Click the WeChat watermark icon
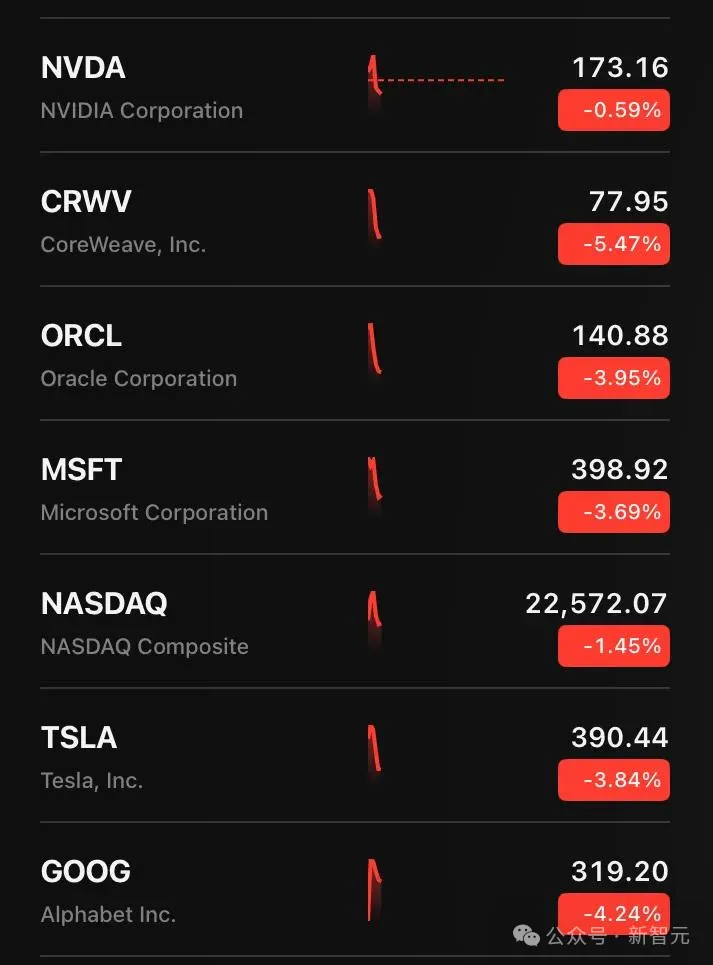The image size is (713, 965). 527,935
